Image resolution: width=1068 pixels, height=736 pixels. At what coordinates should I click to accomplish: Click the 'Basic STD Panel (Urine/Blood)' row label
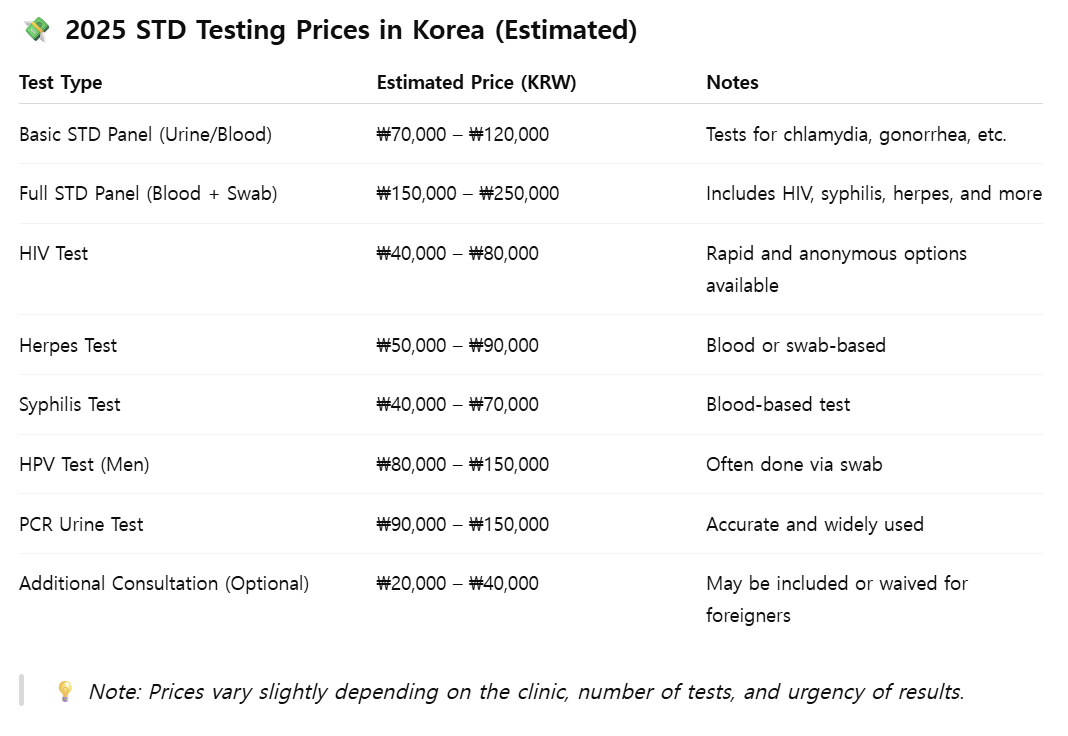click(x=146, y=134)
